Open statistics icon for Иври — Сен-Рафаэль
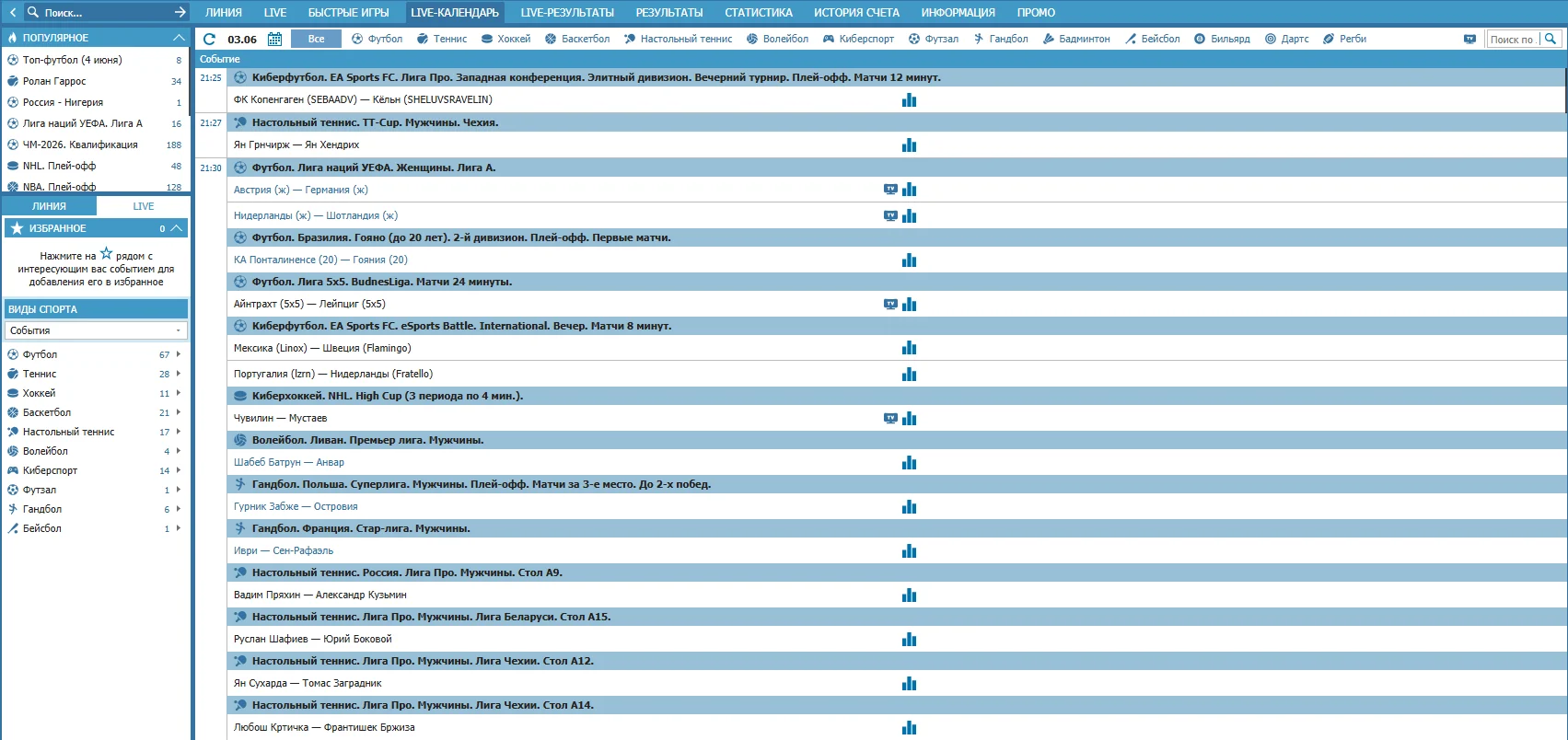 pyautogui.click(x=909, y=551)
